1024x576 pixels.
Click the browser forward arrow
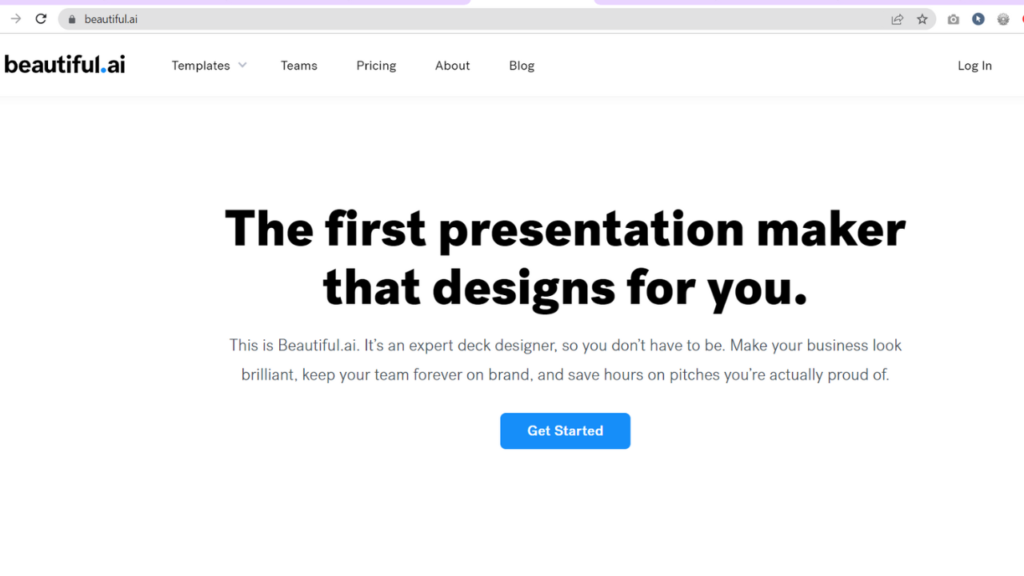[16, 19]
